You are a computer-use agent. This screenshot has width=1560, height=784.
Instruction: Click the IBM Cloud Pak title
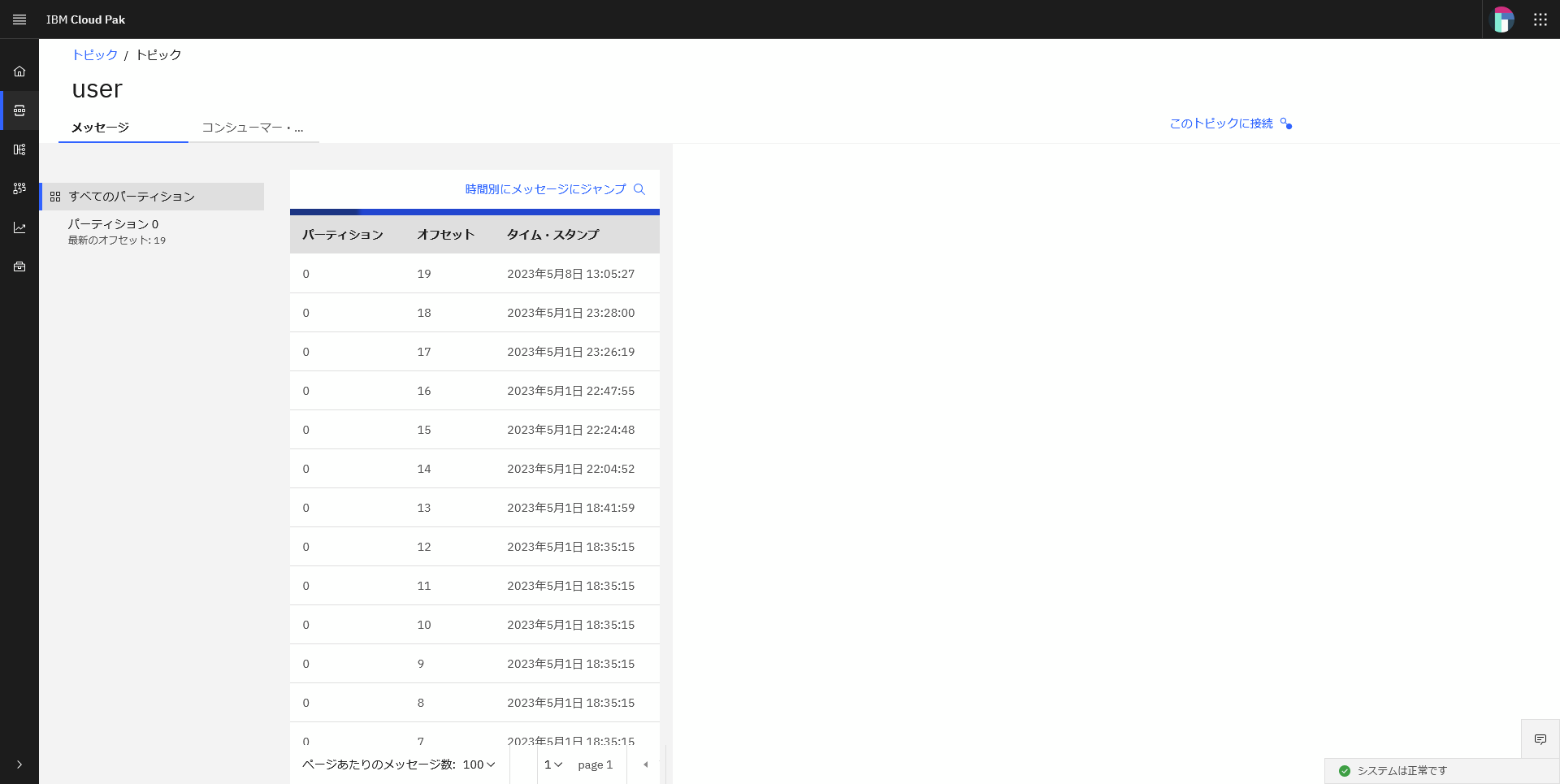(x=85, y=19)
